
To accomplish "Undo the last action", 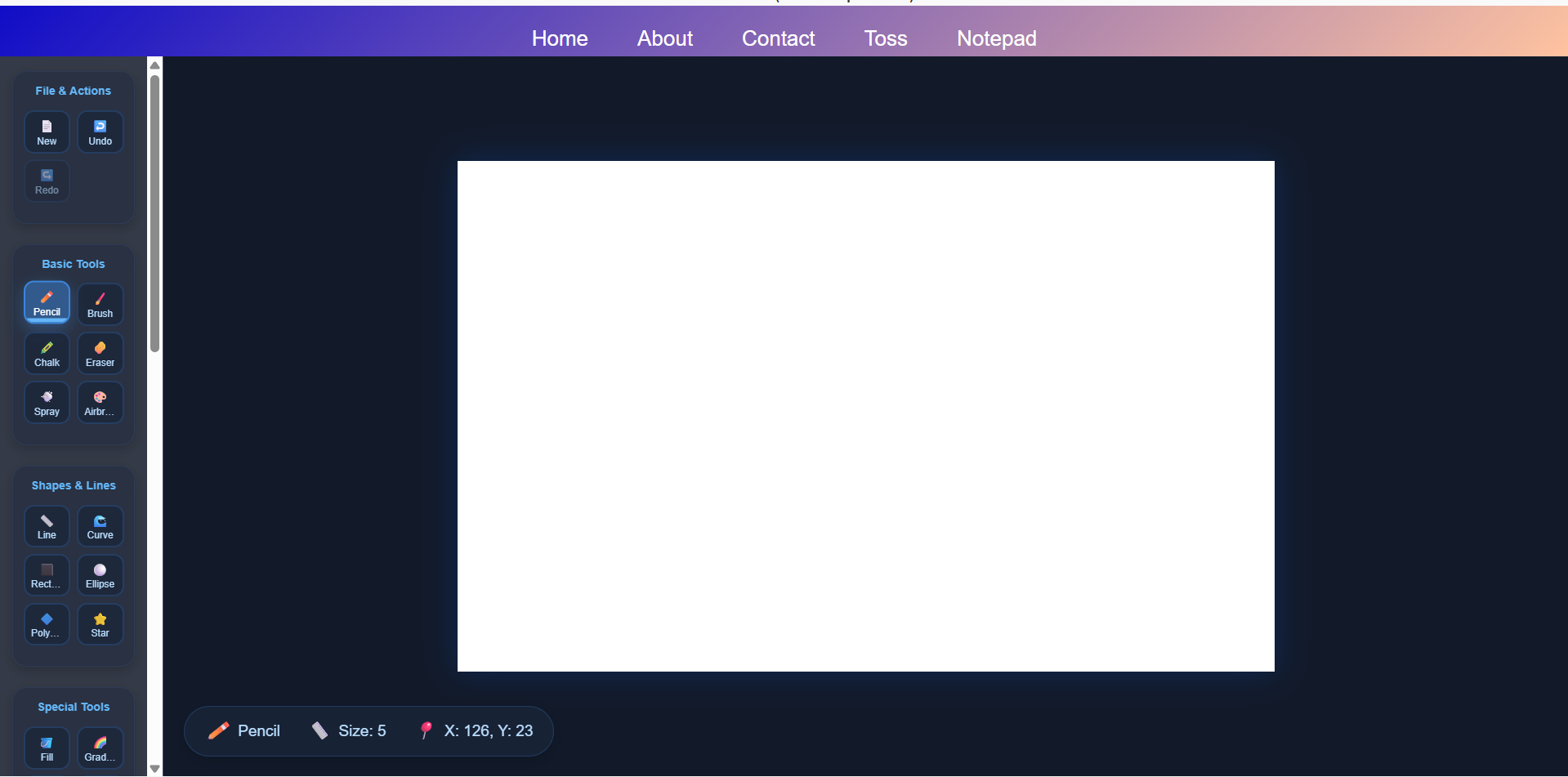I will [x=100, y=132].
